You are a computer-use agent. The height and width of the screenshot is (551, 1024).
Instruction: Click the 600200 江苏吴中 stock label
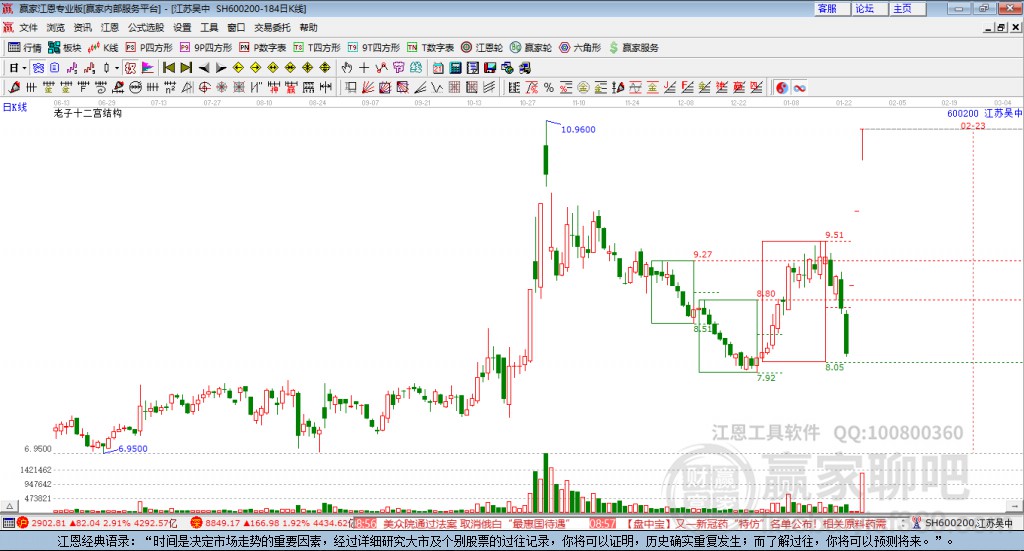(x=984, y=114)
